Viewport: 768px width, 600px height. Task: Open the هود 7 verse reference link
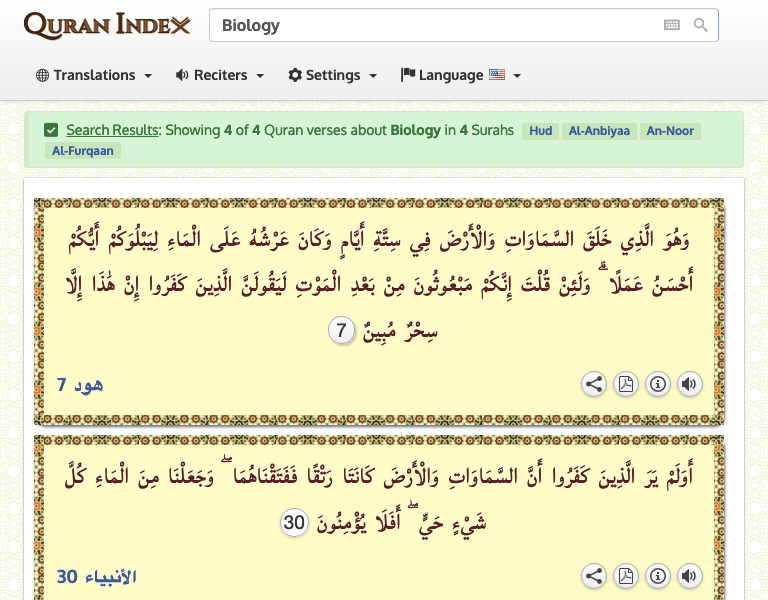click(x=80, y=385)
